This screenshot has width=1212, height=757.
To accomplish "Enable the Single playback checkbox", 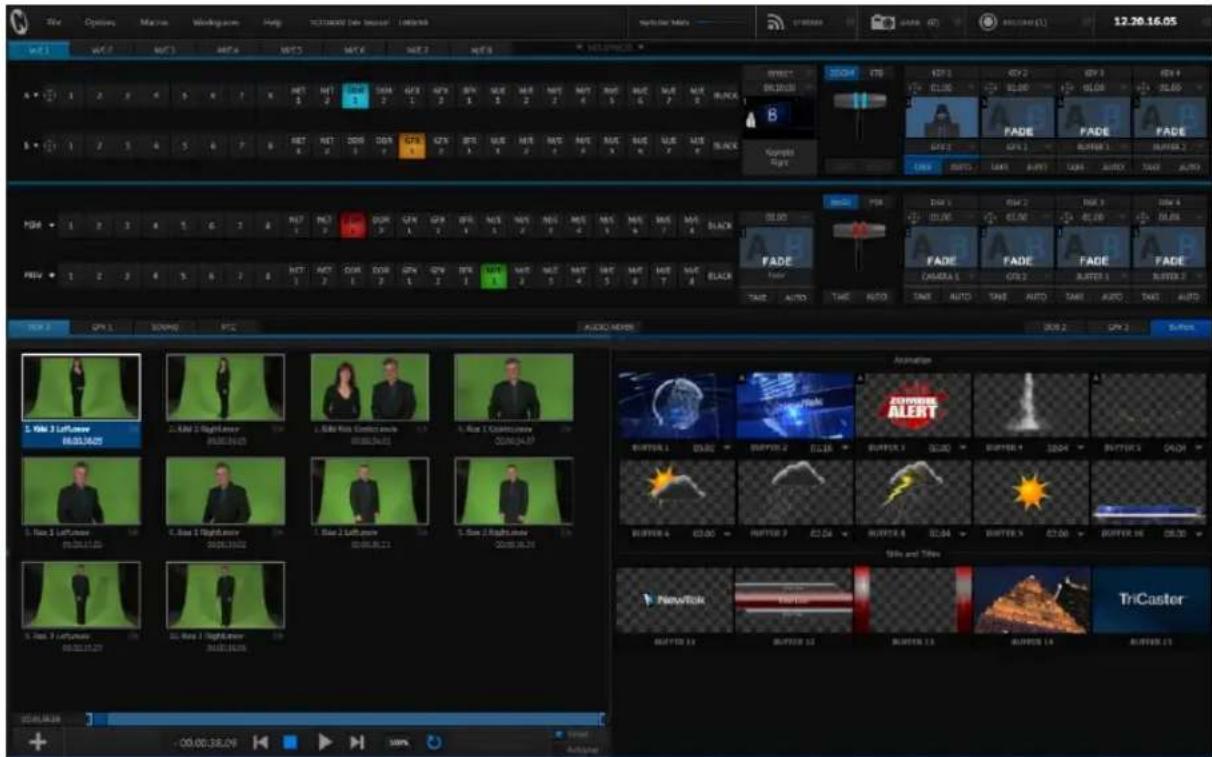I will 558,735.
